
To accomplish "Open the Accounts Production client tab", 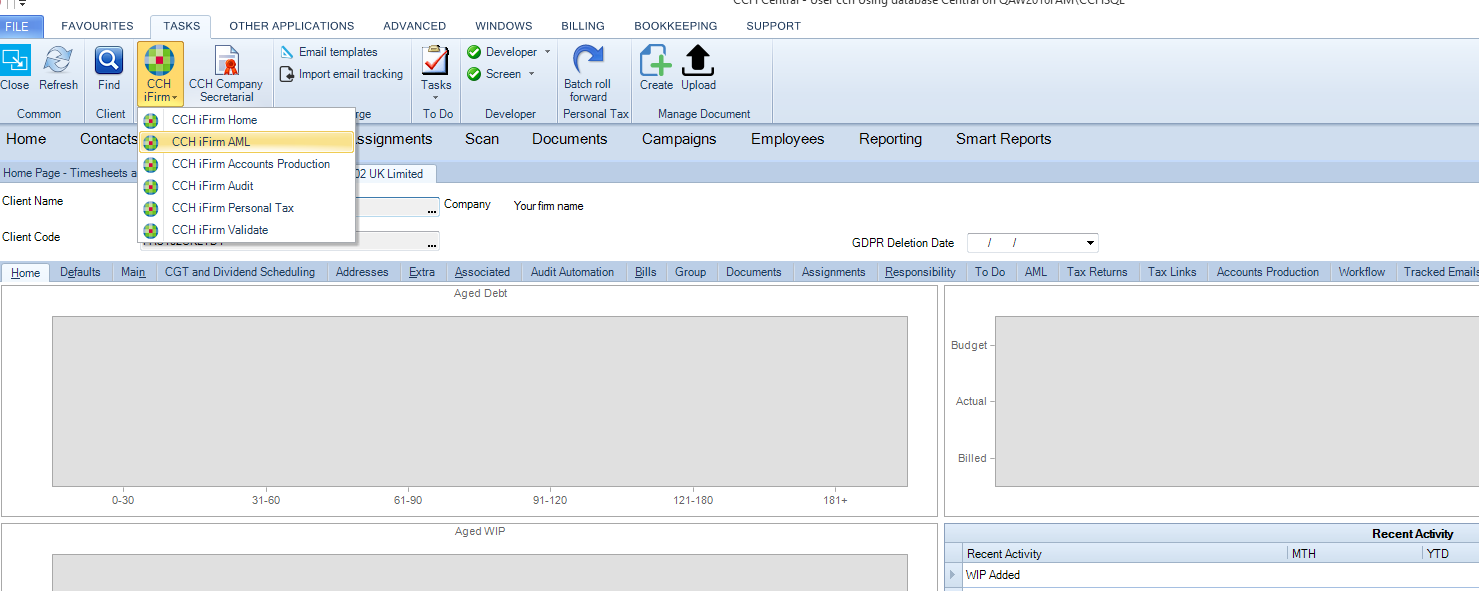I will tap(1268, 272).
